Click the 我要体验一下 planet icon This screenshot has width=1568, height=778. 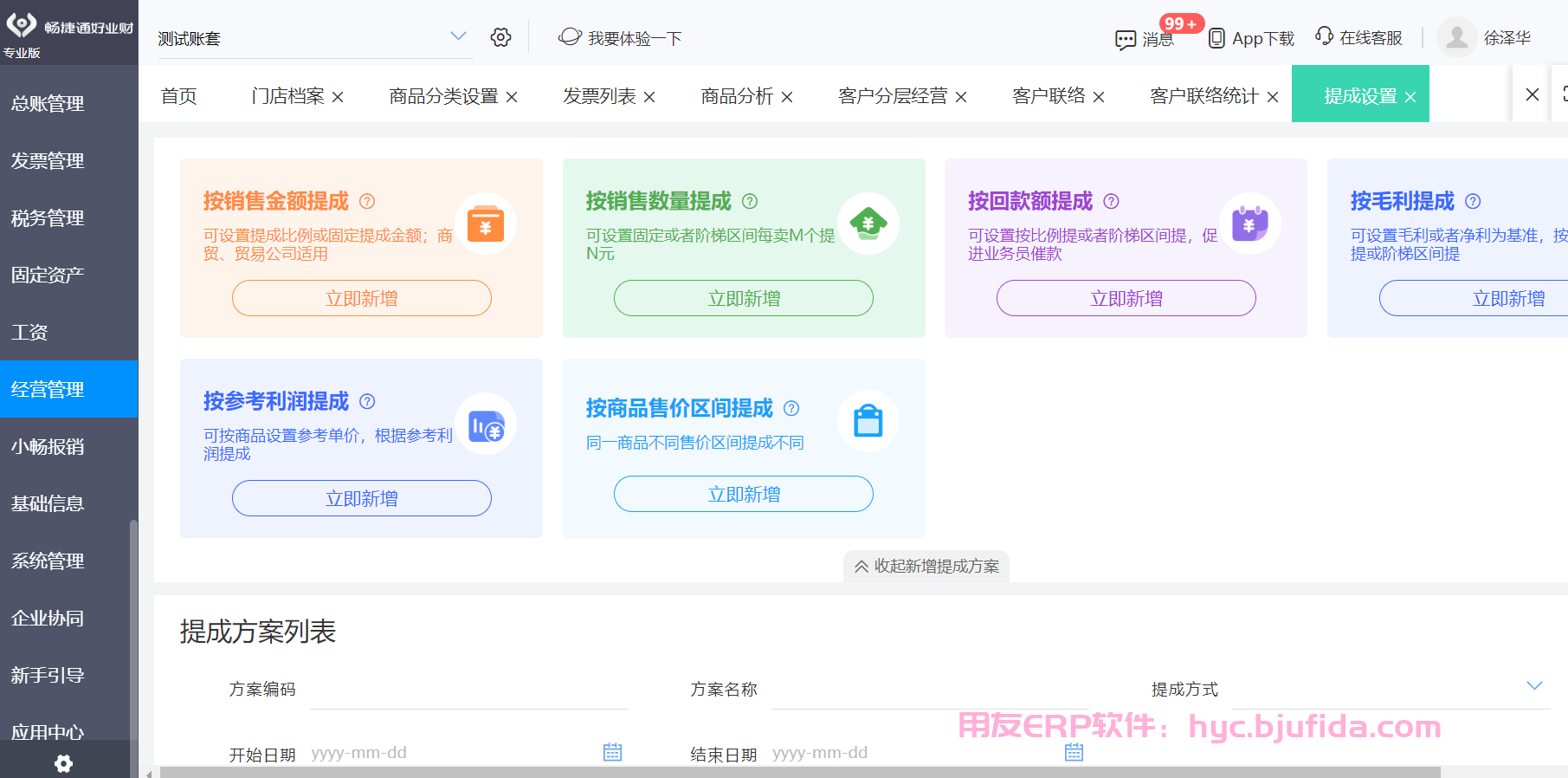(570, 36)
